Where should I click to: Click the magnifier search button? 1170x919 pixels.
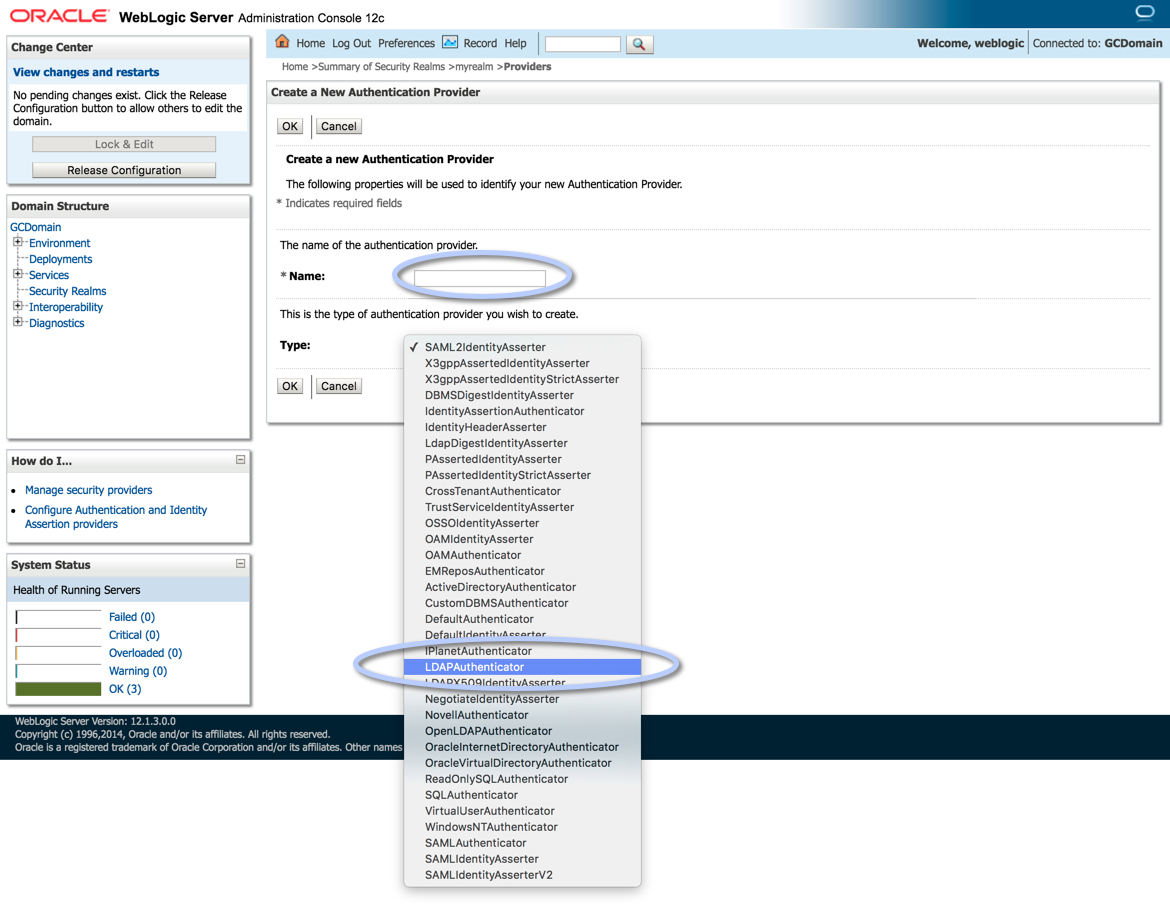coord(639,44)
